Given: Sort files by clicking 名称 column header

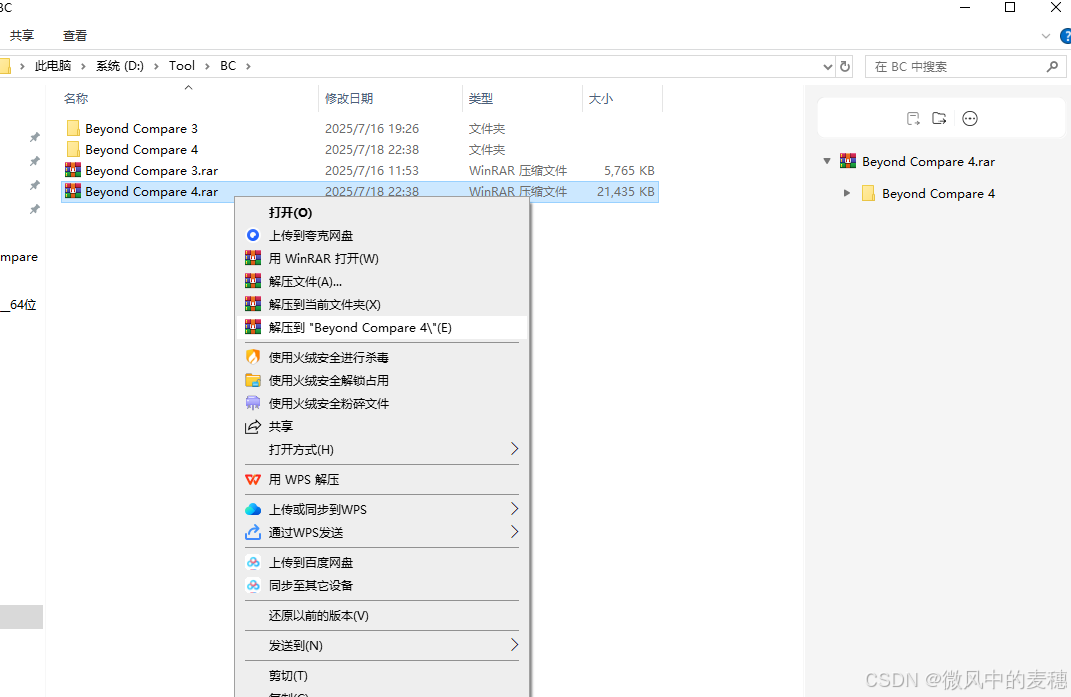Looking at the screenshot, I should [x=75, y=98].
